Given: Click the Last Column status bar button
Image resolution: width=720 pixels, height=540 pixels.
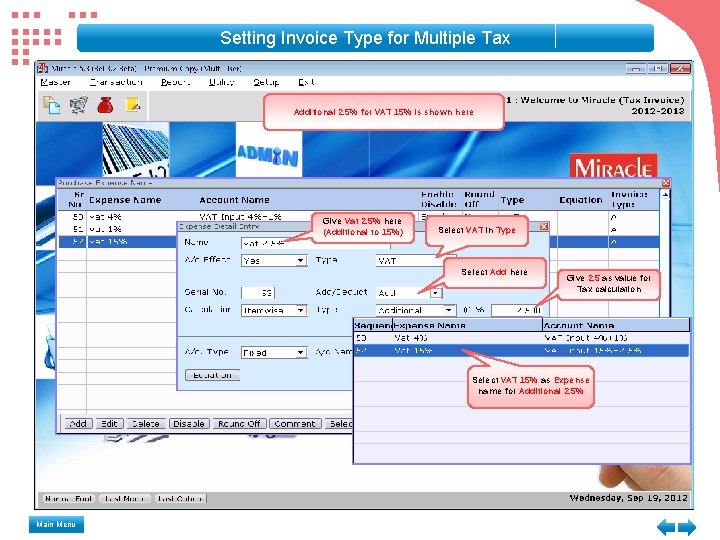Looking at the screenshot, I should click(180, 498).
